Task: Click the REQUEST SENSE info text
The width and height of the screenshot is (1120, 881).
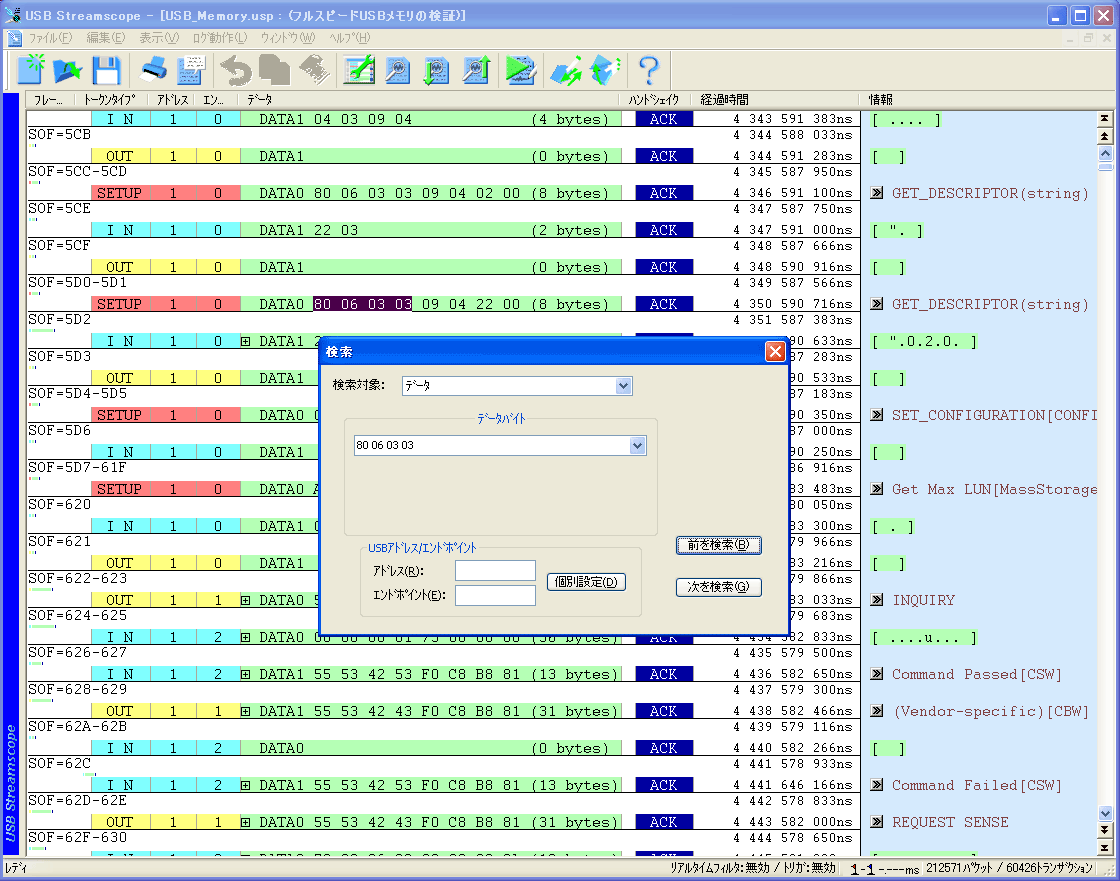Action: click(950, 822)
